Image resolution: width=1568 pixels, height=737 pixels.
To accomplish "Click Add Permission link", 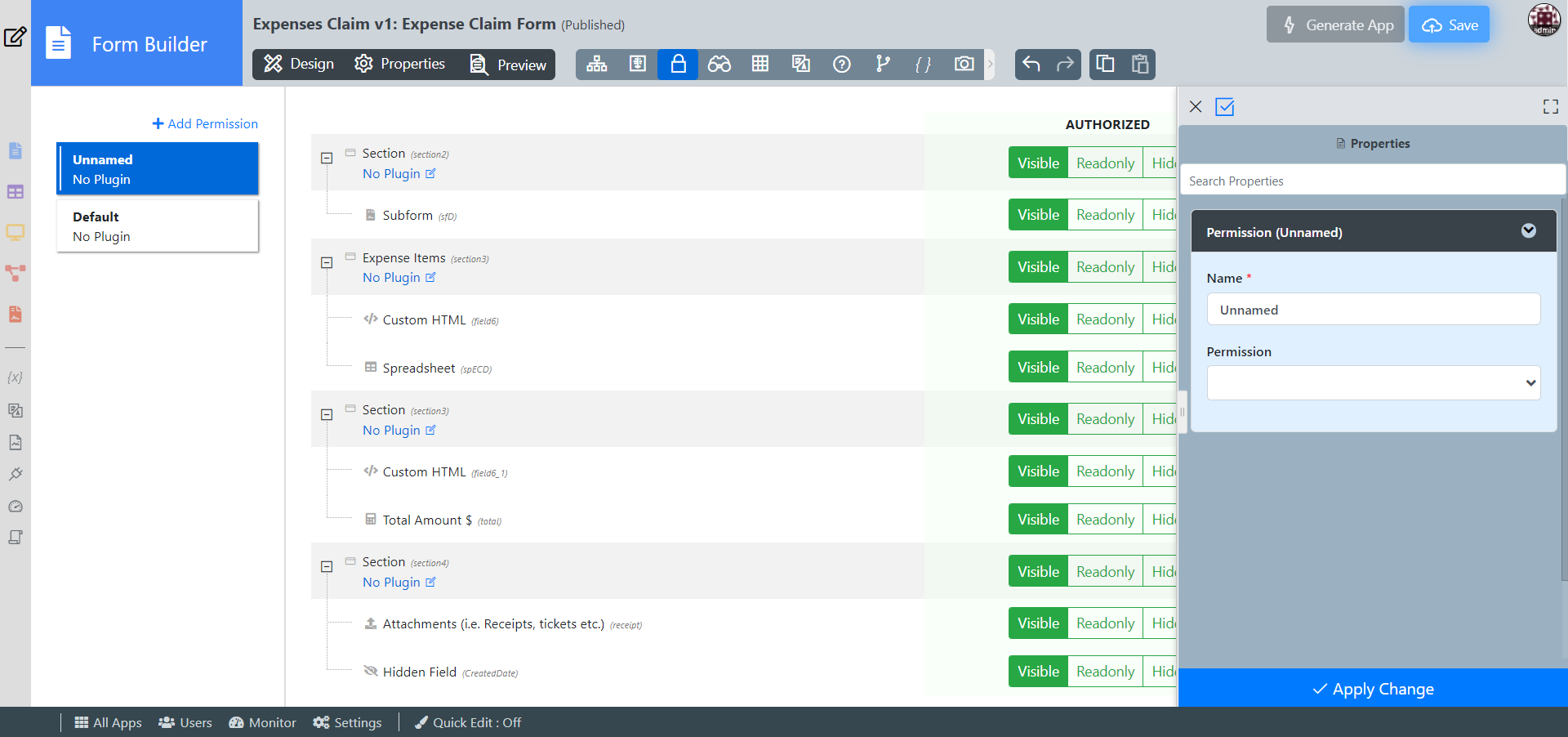I will pos(205,124).
